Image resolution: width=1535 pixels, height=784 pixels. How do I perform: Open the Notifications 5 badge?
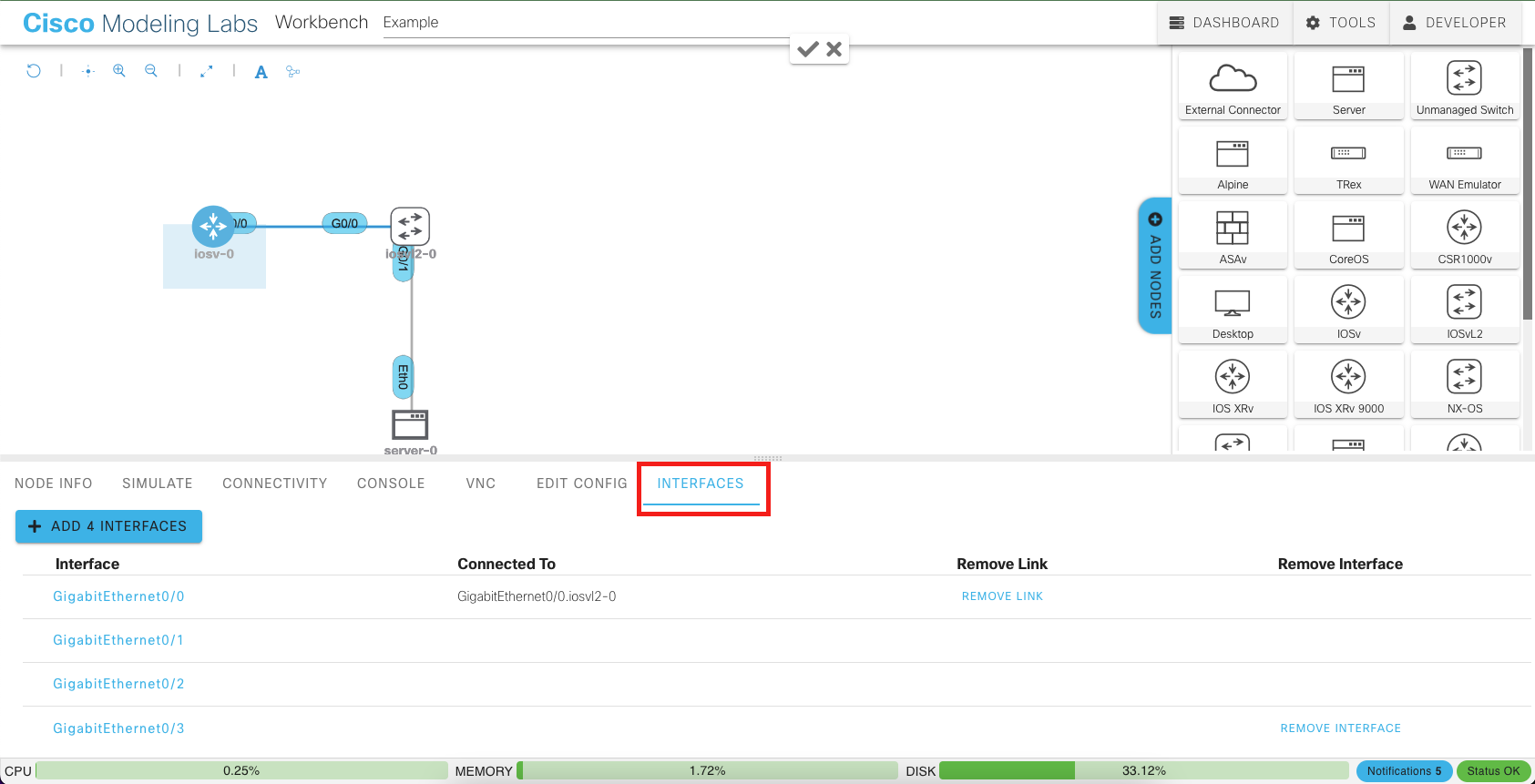(x=1404, y=771)
